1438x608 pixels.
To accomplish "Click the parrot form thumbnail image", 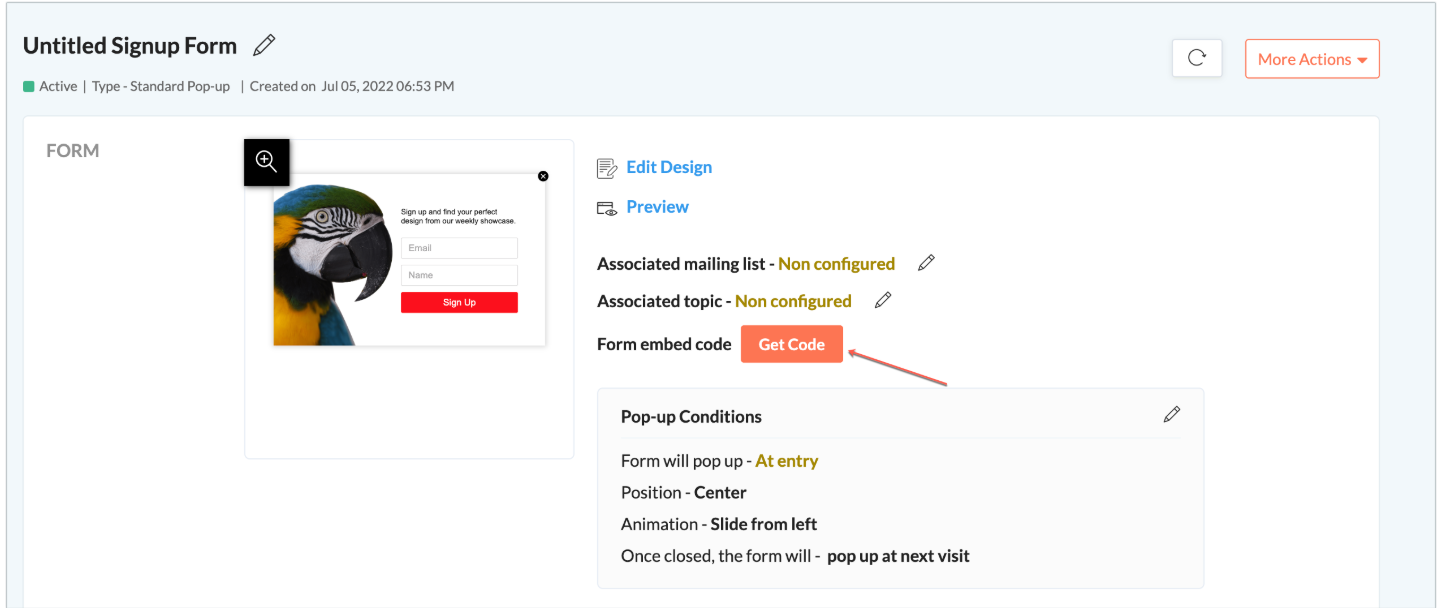I will tap(332, 265).
